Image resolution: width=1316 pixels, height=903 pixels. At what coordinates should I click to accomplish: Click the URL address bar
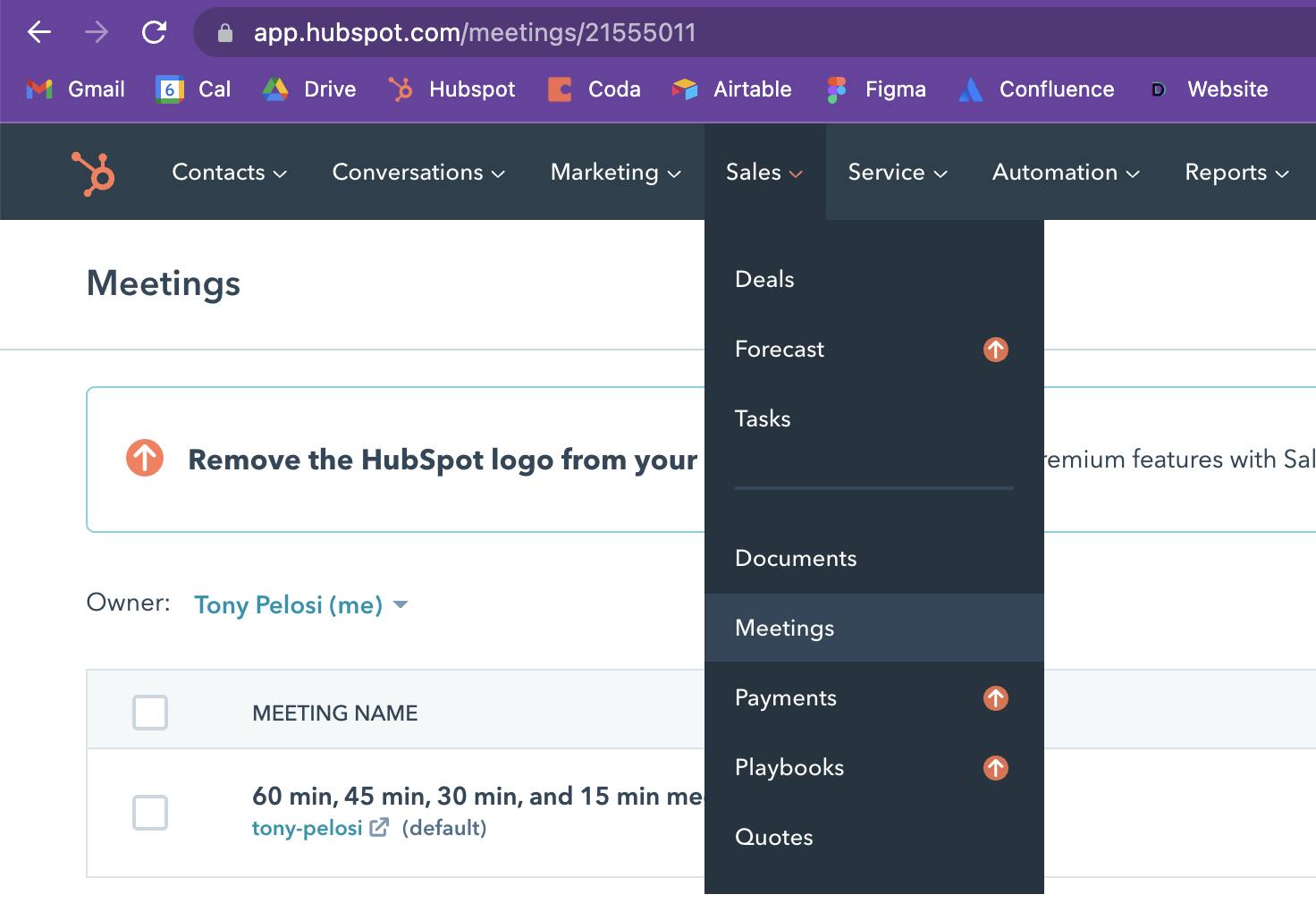[x=751, y=33]
